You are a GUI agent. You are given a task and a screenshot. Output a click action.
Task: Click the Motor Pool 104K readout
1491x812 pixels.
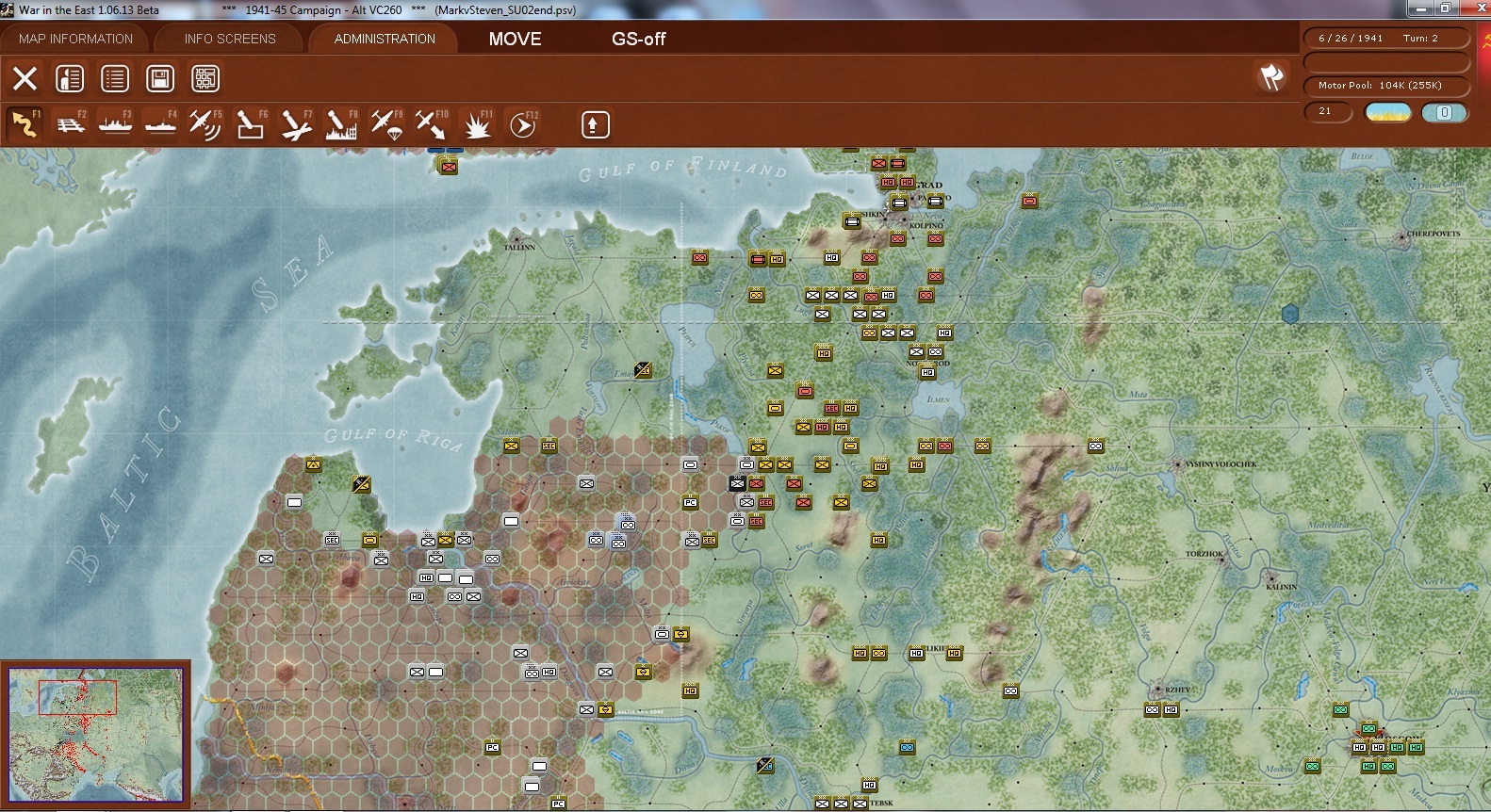point(1386,86)
